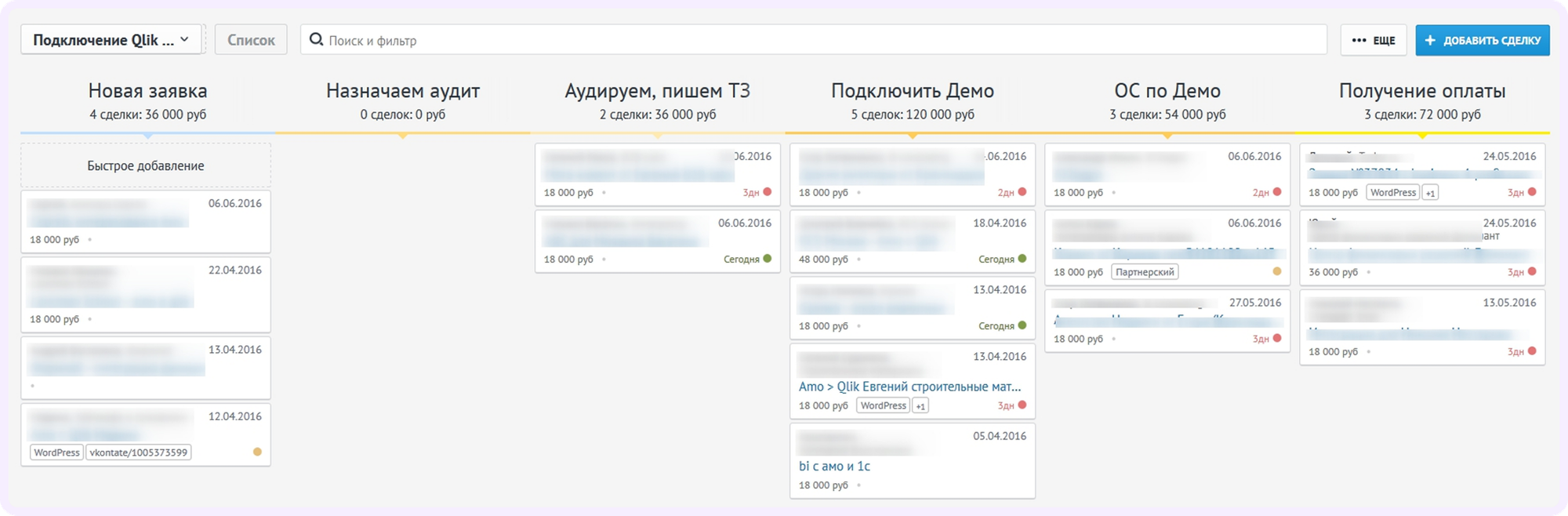Open the Подключение Qlik pipeline dropdown
Image resolution: width=1568 pixels, height=516 pixels.
(x=111, y=40)
